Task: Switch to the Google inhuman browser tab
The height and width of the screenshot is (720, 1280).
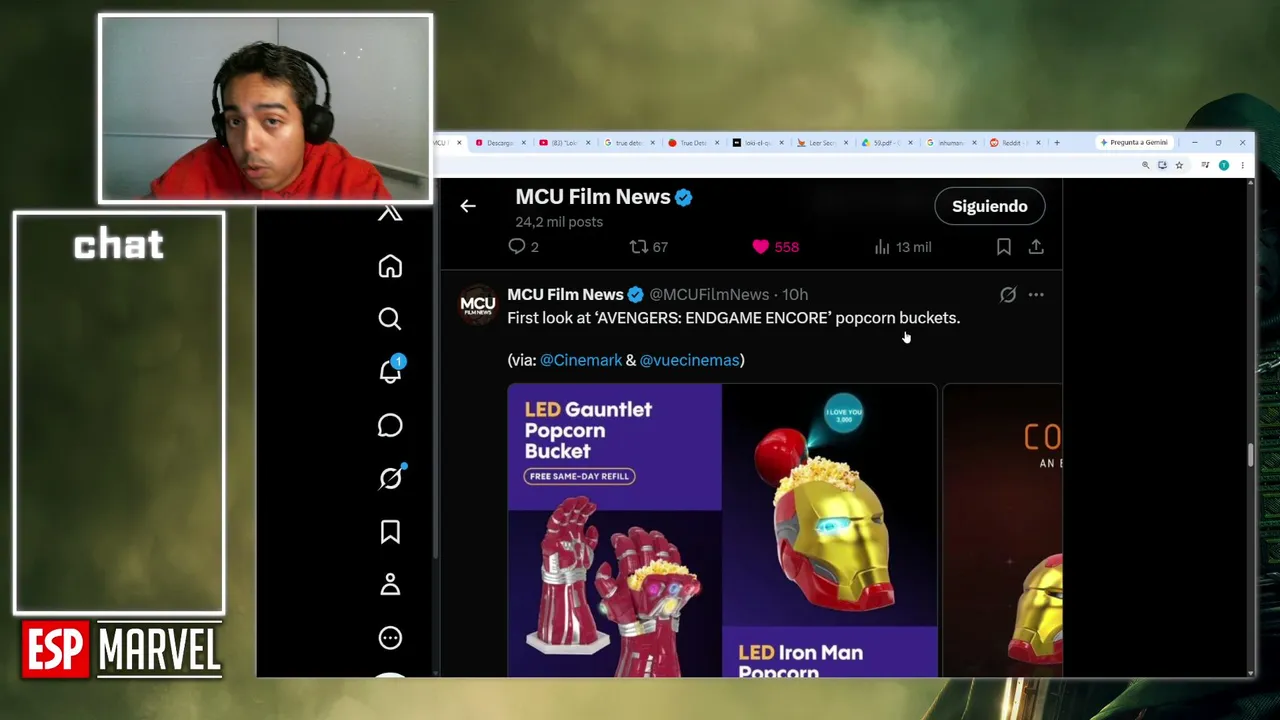Action: [950, 143]
